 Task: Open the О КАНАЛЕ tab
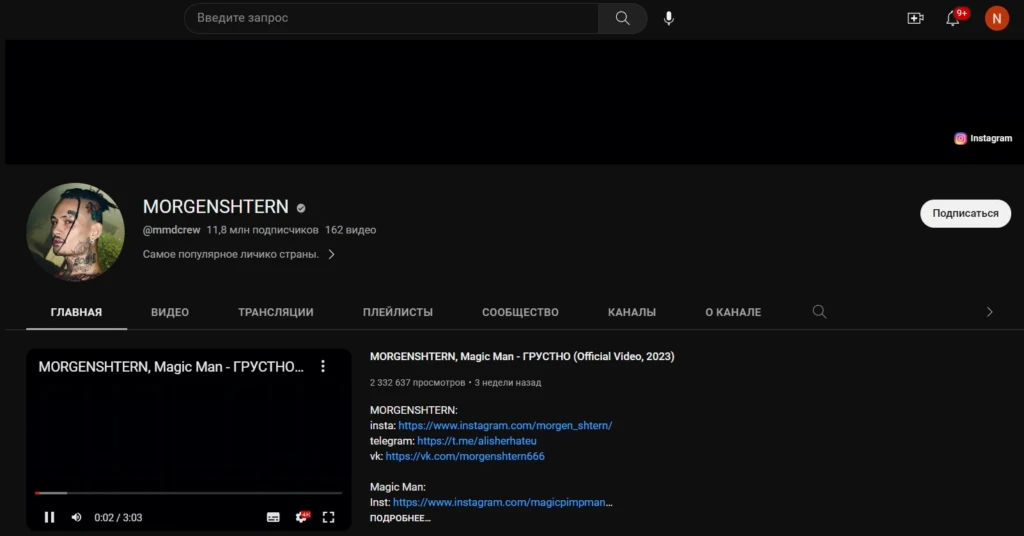[x=733, y=312]
